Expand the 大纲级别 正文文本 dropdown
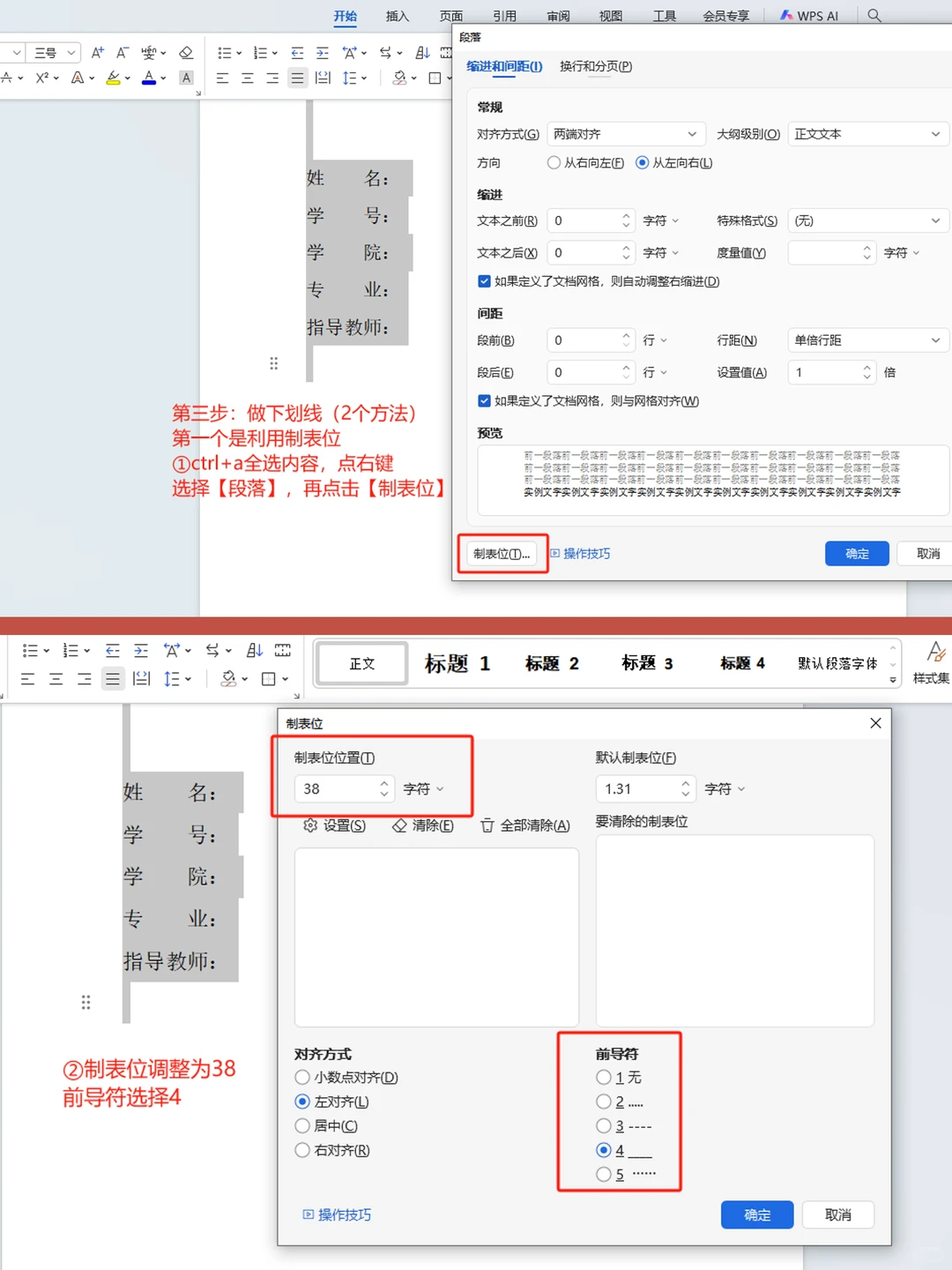The width and height of the screenshot is (952, 1270). click(866, 134)
